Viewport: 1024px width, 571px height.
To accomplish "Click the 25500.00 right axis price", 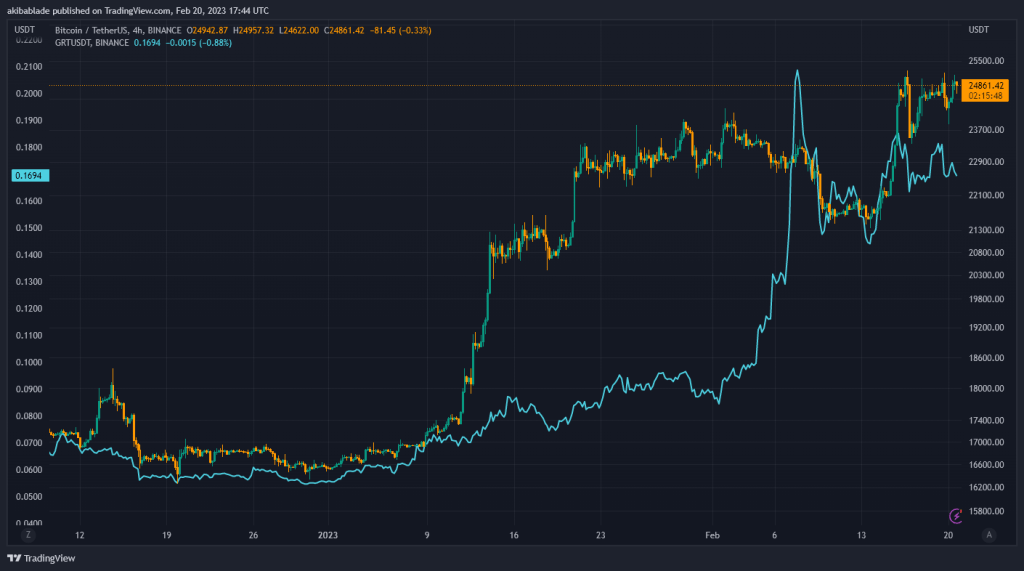I will 986,61.
